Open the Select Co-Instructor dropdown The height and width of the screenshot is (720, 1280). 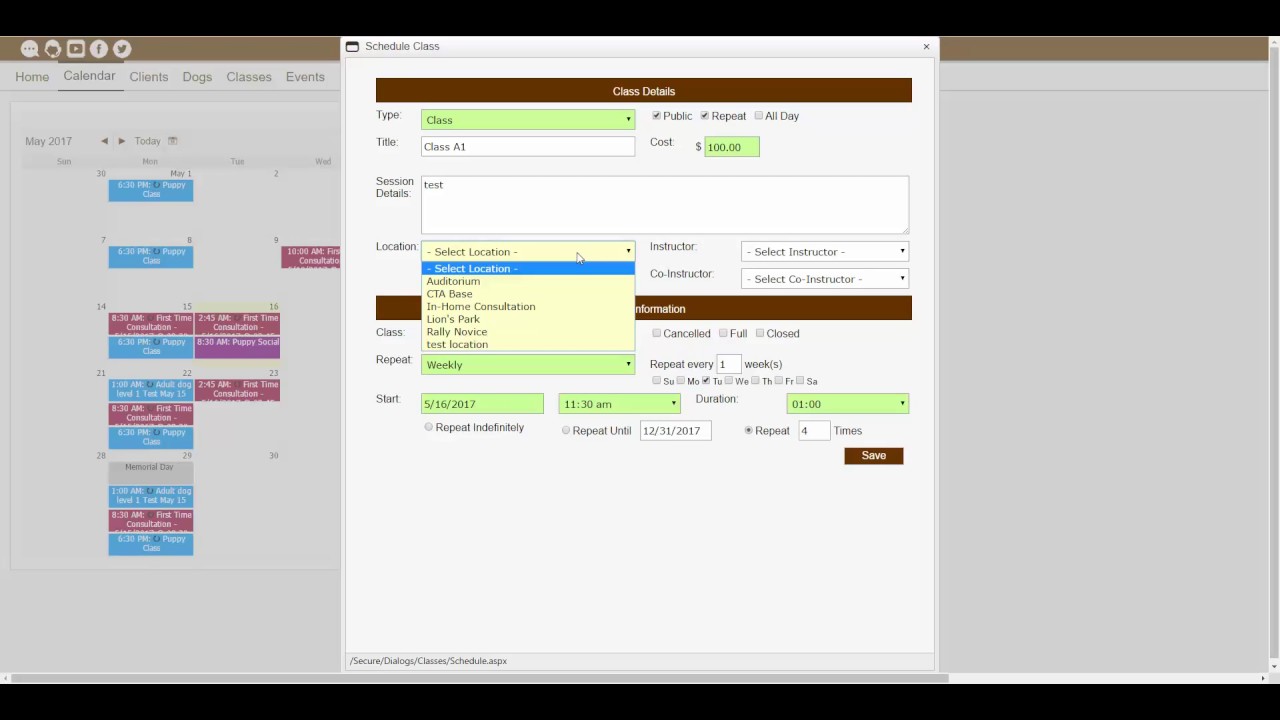coord(825,279)
